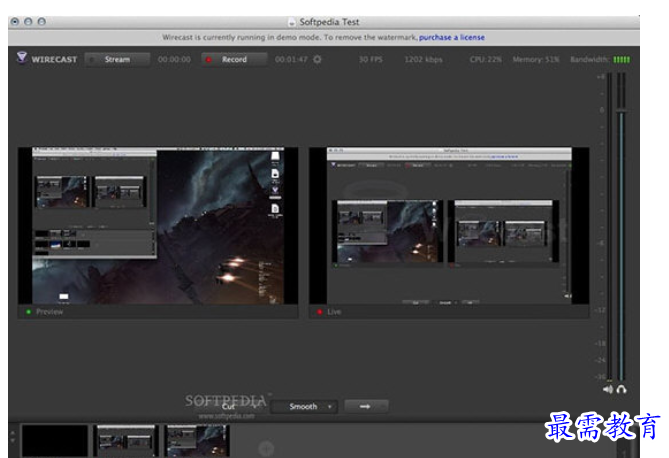The image size is (669, 458).
Task: Click the window close button
Action: 15,21
